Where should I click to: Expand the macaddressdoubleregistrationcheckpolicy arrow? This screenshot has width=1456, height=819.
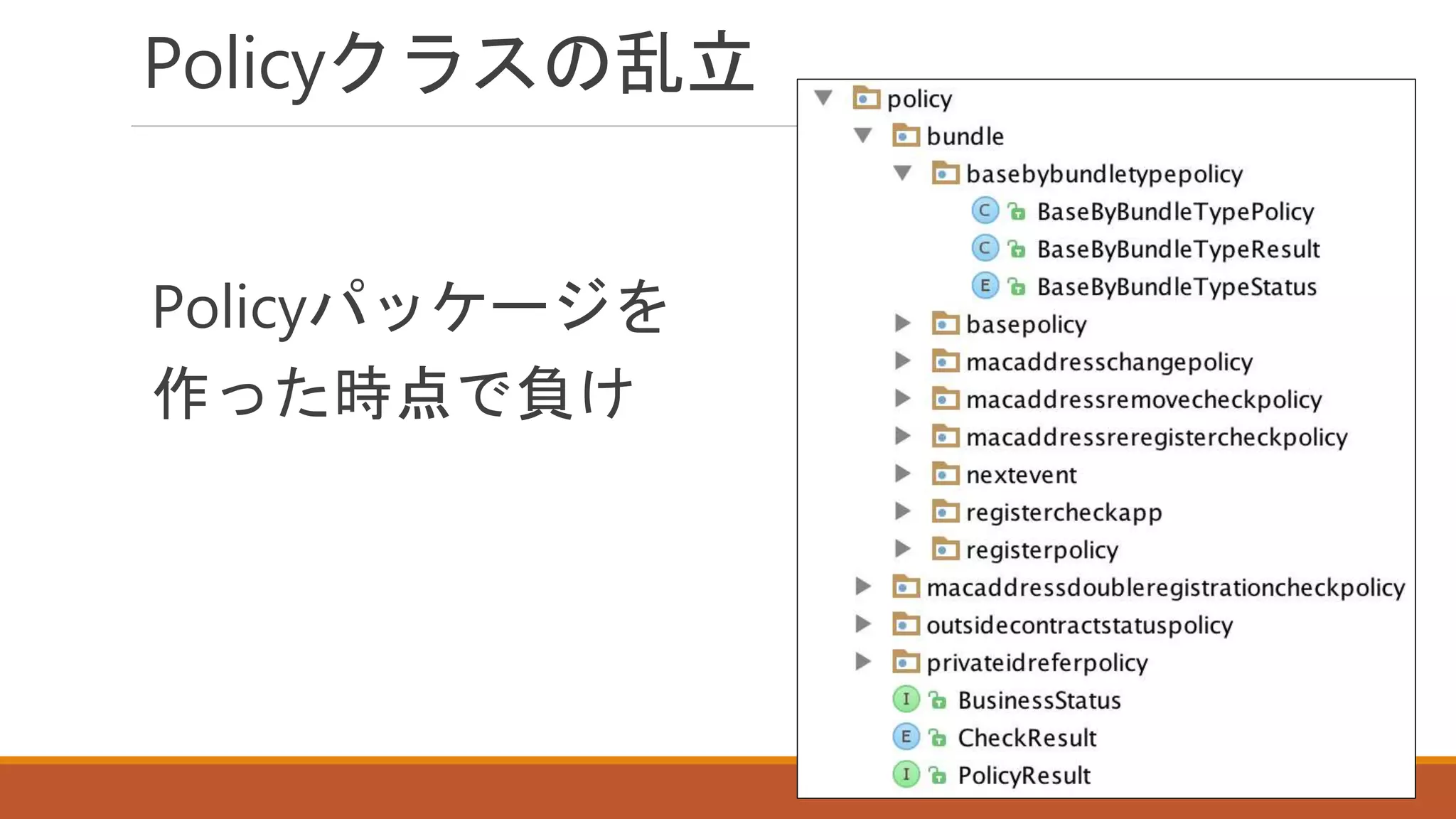pos(863,587)
